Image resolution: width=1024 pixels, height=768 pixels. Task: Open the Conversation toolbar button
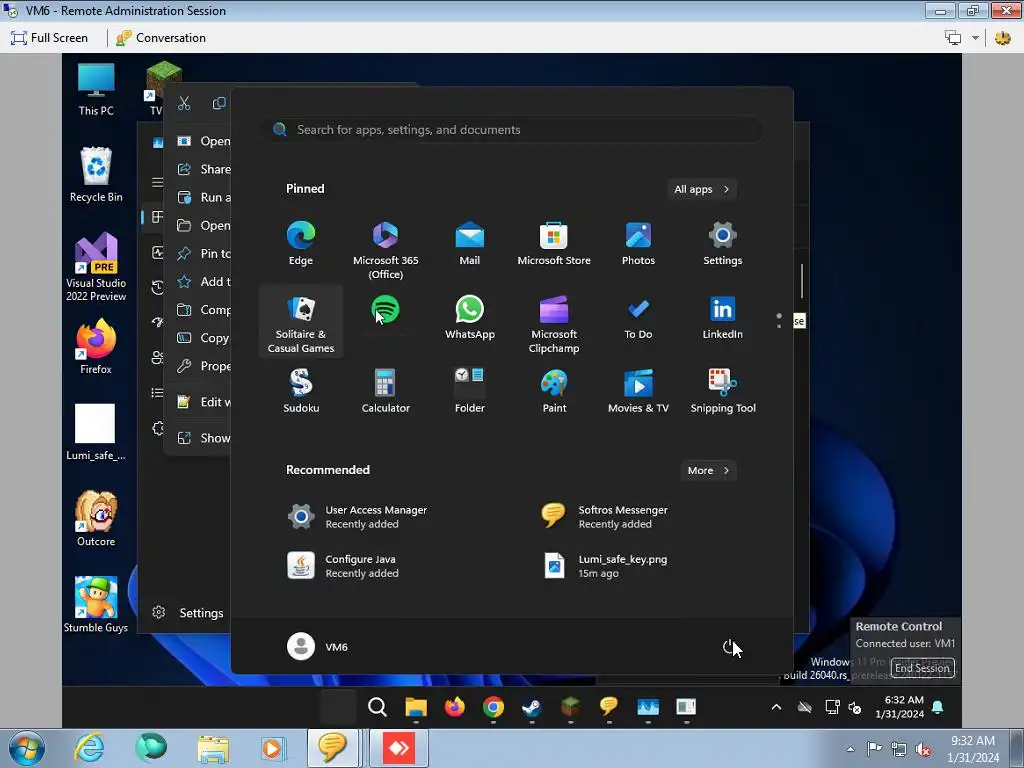pos(161,38)
